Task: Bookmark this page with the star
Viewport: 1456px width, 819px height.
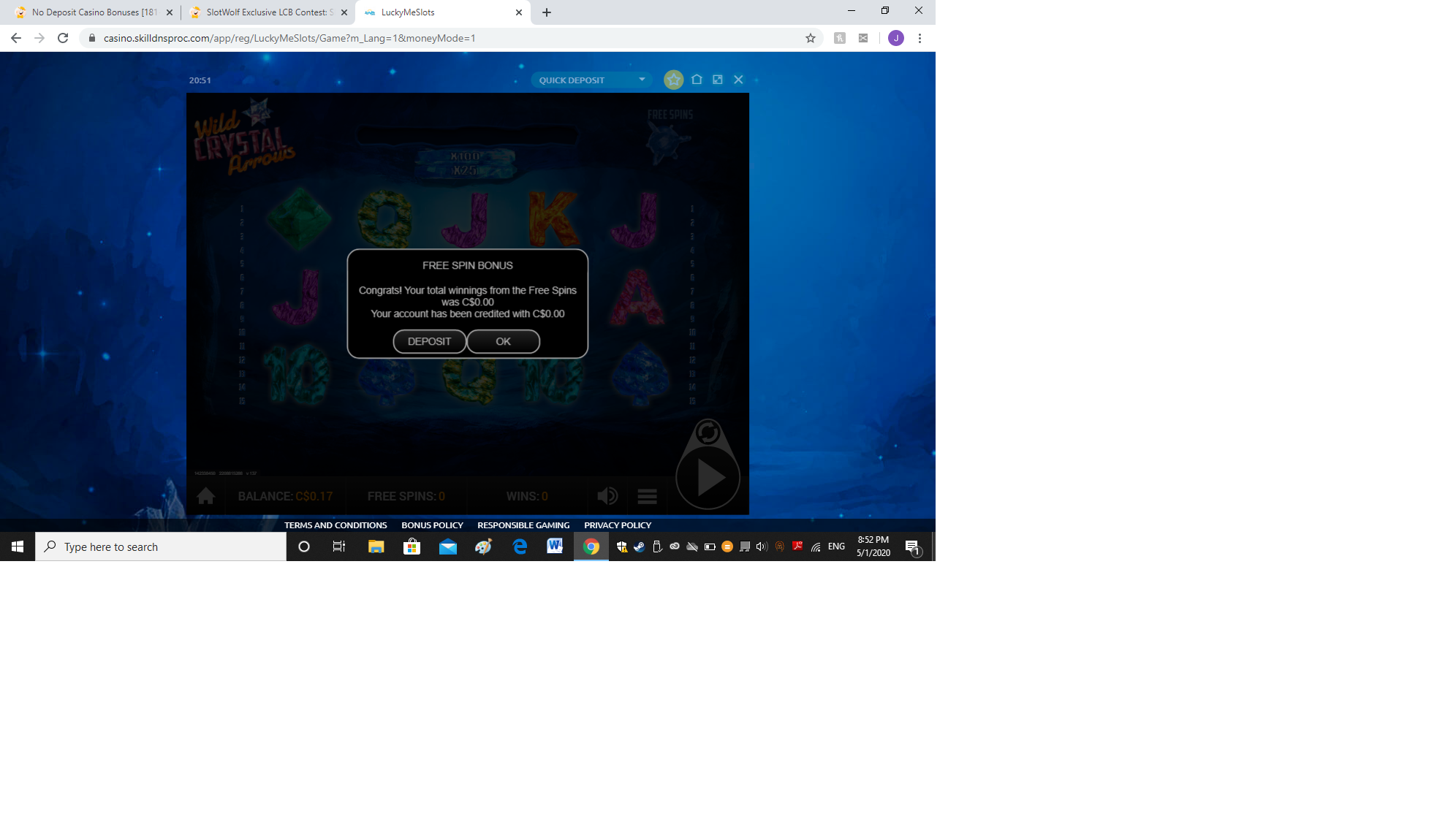Action: click(811, 38)
